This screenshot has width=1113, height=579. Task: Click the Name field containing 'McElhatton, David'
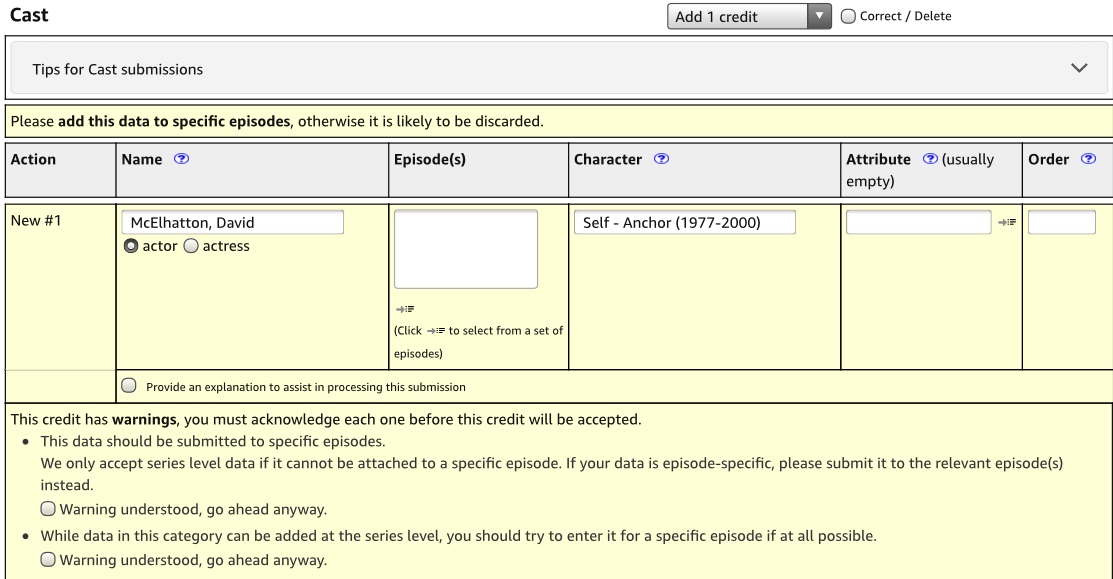point(232,222)
